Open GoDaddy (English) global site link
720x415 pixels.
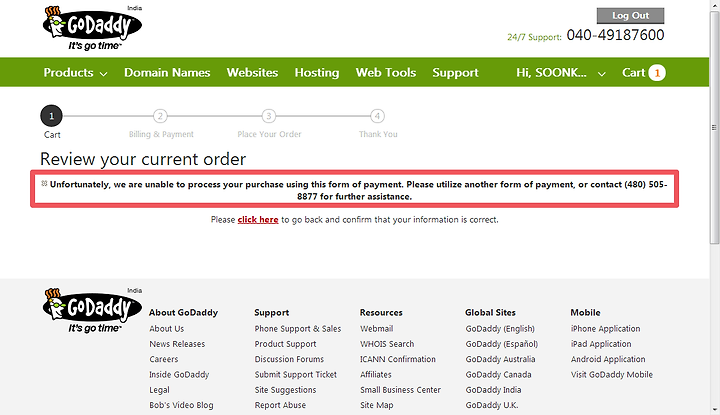(500, 329)
